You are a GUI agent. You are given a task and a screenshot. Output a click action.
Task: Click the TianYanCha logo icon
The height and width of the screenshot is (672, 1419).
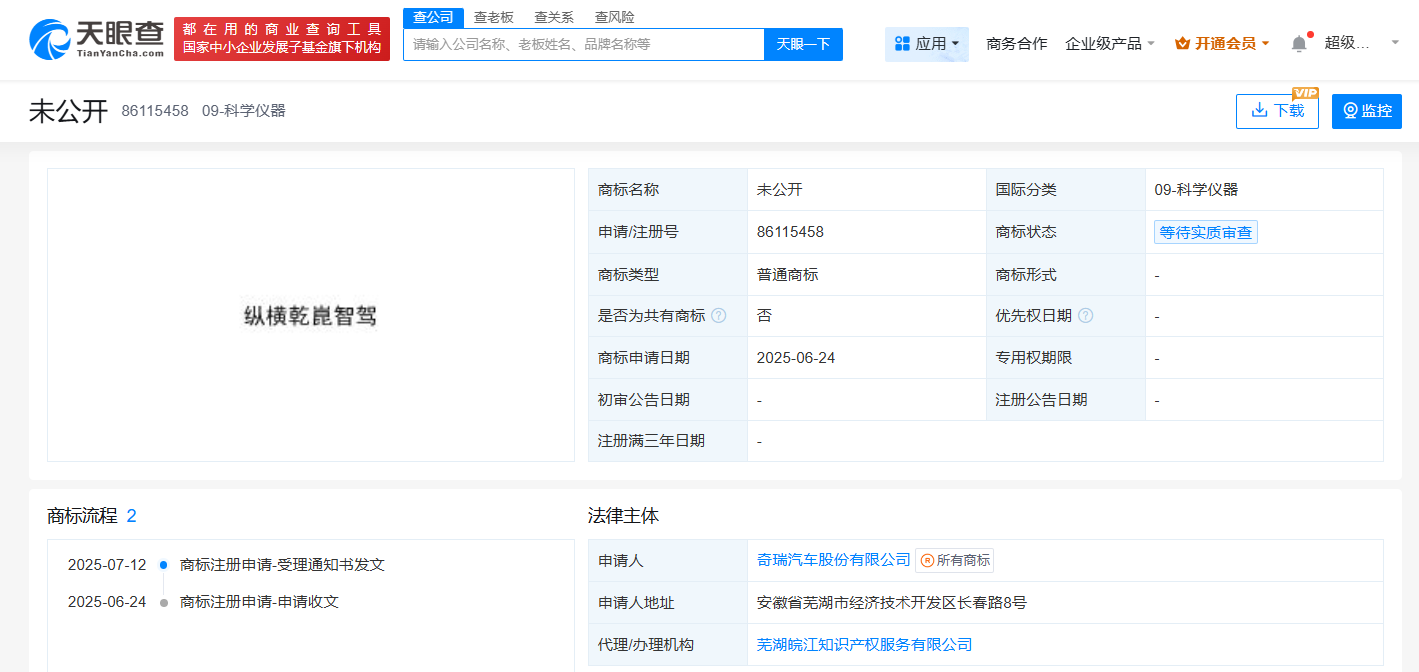pos(50,40)
